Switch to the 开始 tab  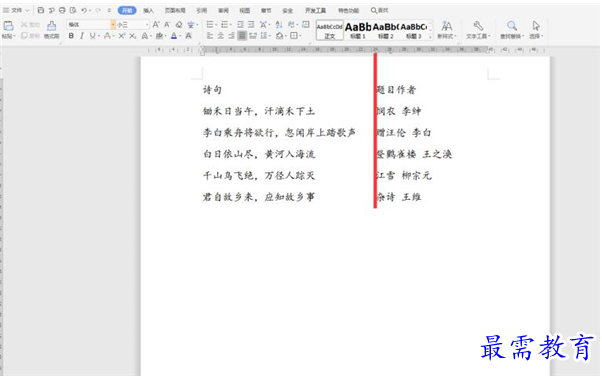click(127, 10)
